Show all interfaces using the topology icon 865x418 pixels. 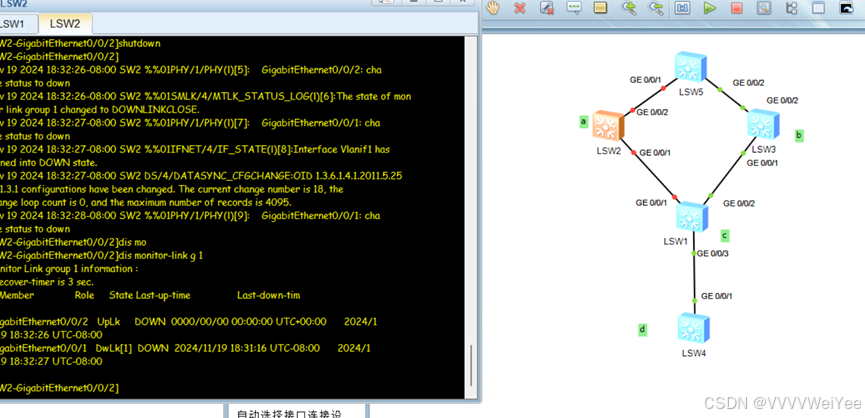click(791, 8)
